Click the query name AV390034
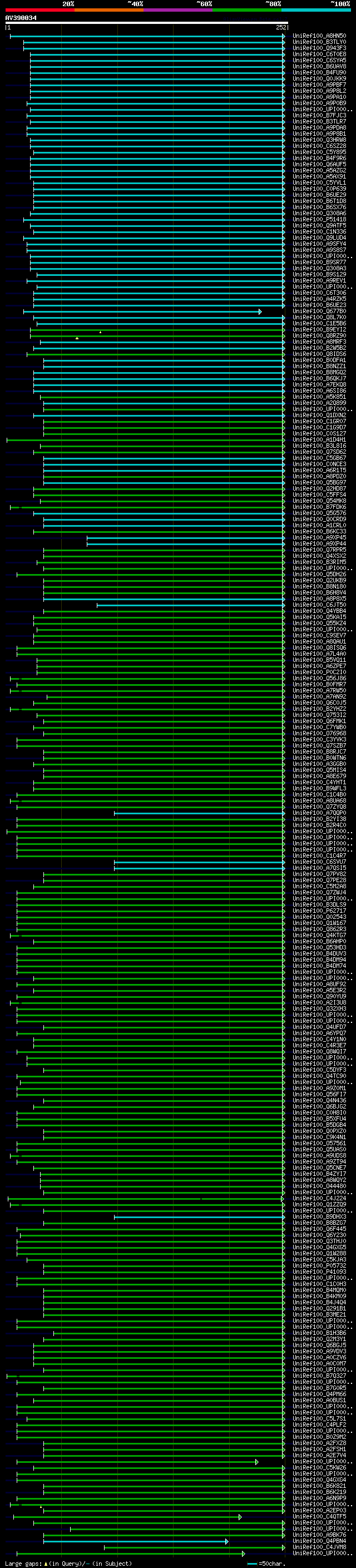Viewport: 356px width, 1568px height. (21, 18)
